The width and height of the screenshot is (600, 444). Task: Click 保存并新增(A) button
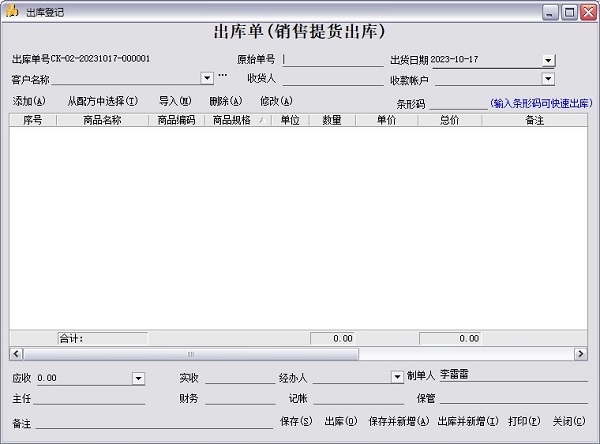coord(399,421)
